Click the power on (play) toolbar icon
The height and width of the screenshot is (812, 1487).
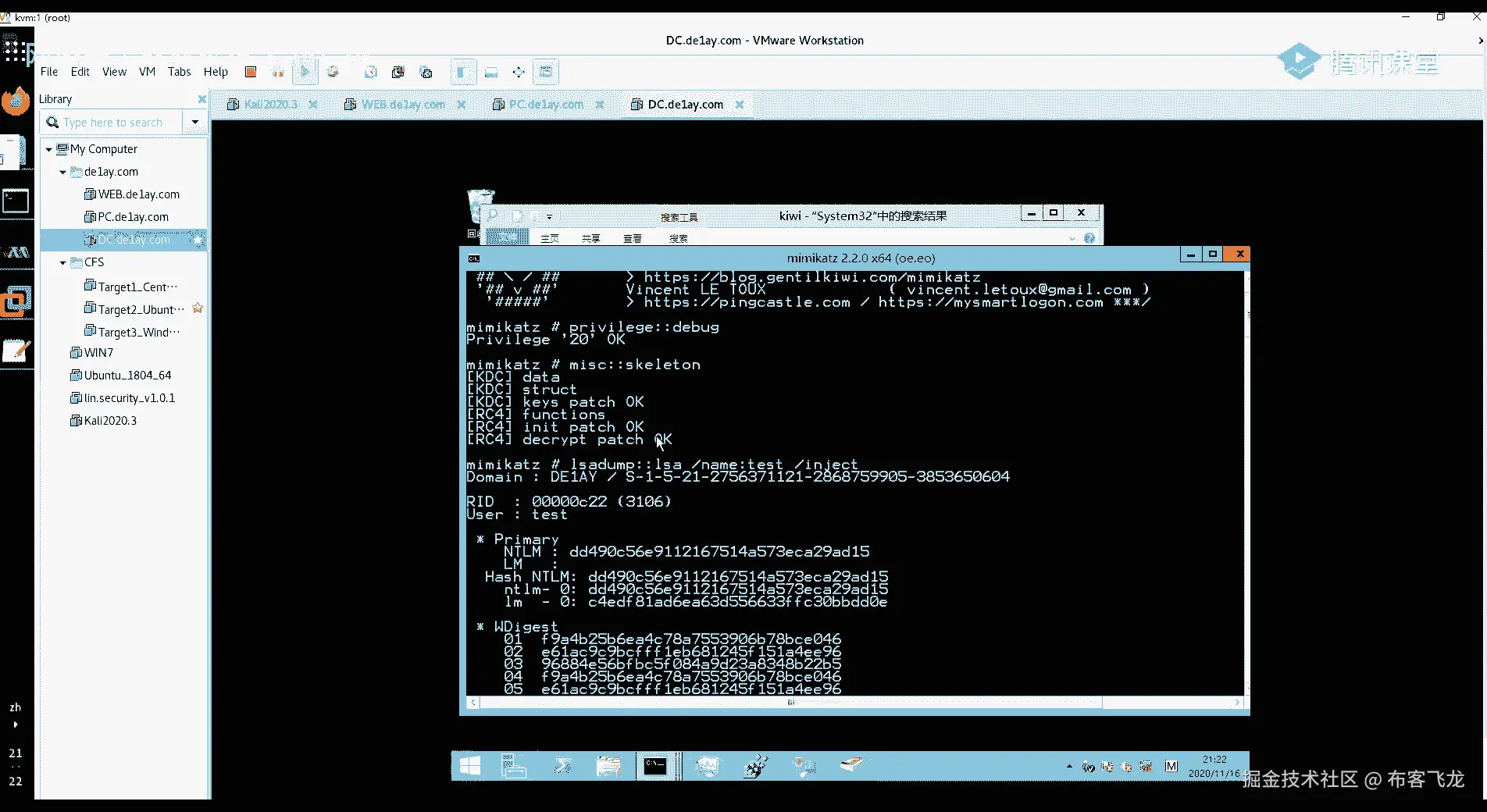[305, 72]
